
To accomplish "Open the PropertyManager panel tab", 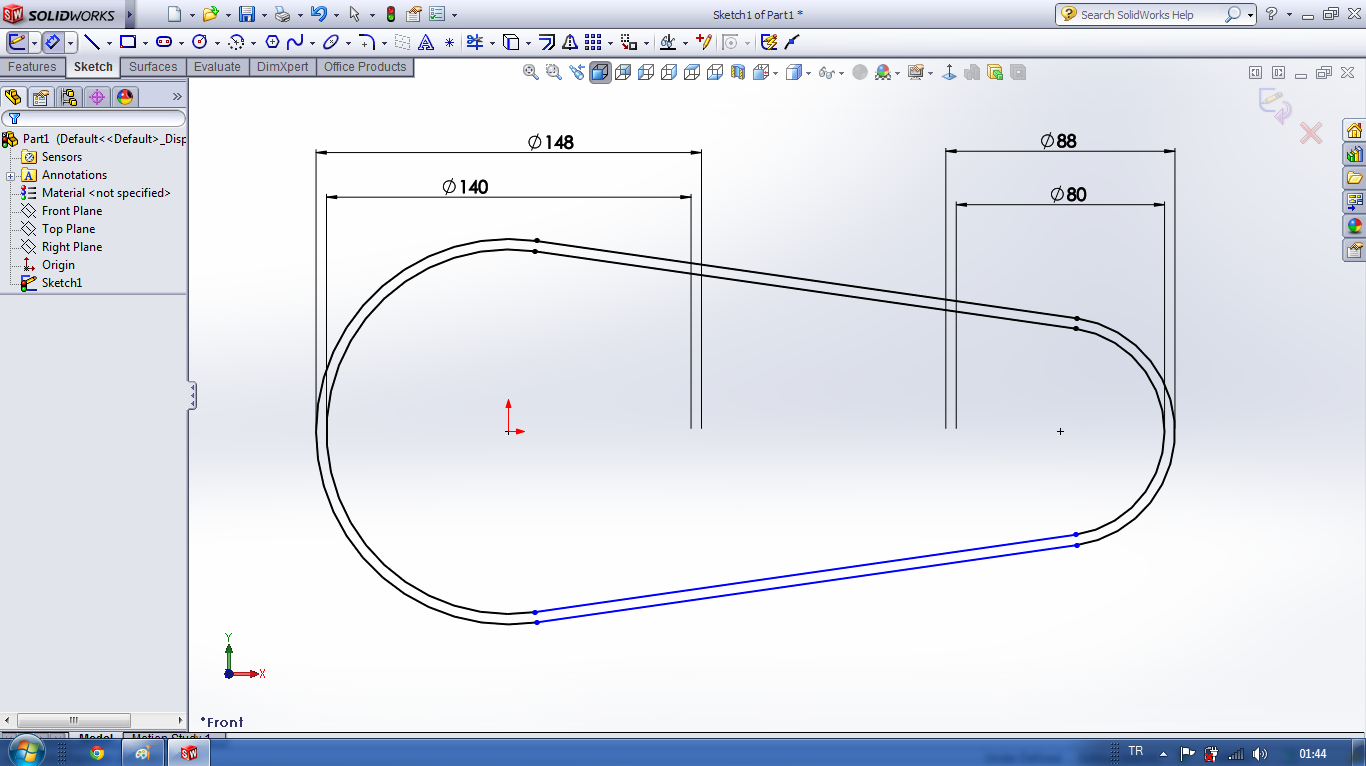I will 40,97.
